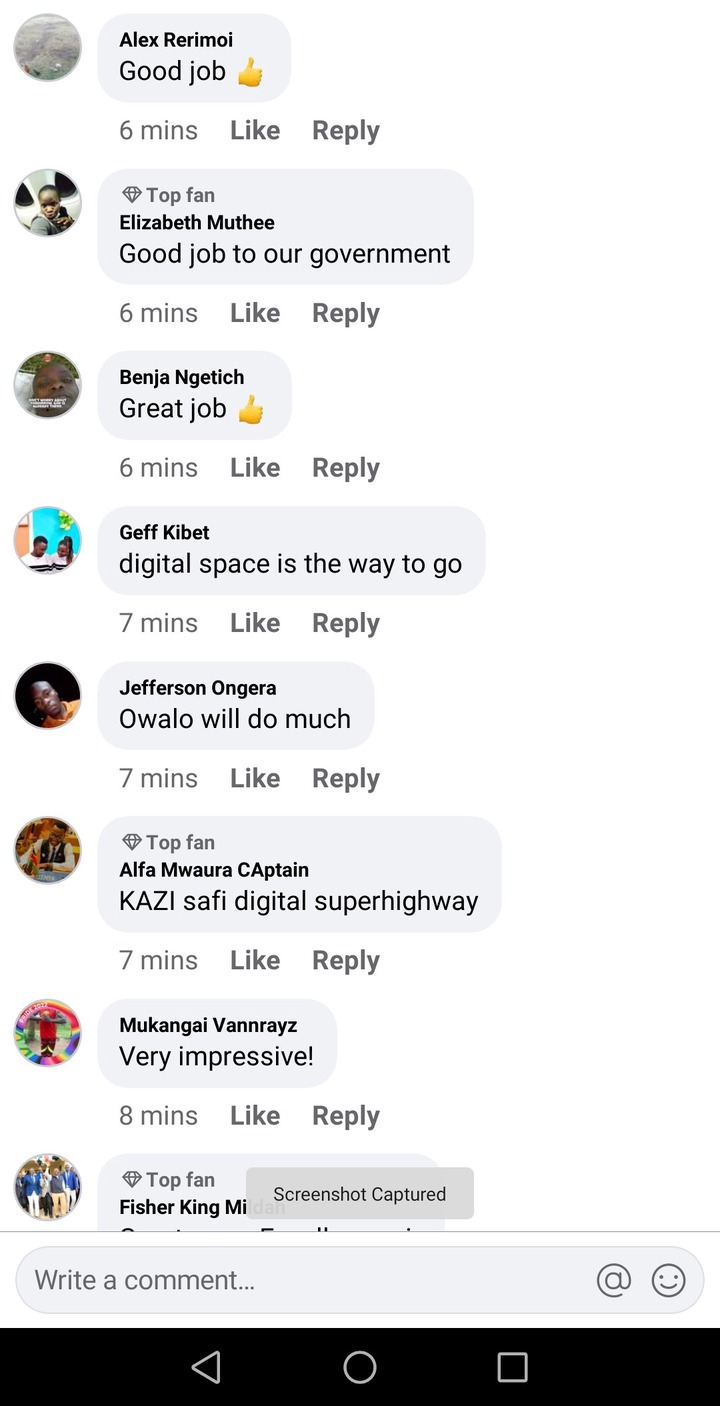
Task: Tap Top fan badge above Alfa Mwaura CAptain
Action: pyautogui.click(x=168, y=842)
